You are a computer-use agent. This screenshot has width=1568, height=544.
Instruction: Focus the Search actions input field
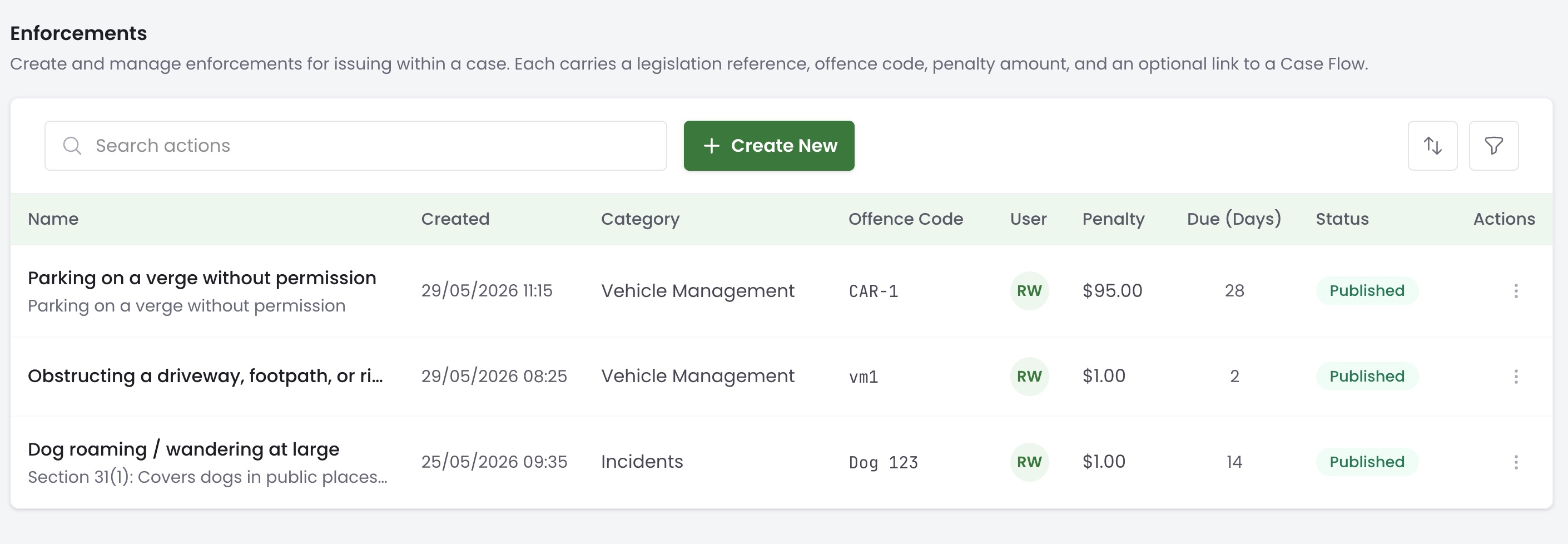pos(355,146)
